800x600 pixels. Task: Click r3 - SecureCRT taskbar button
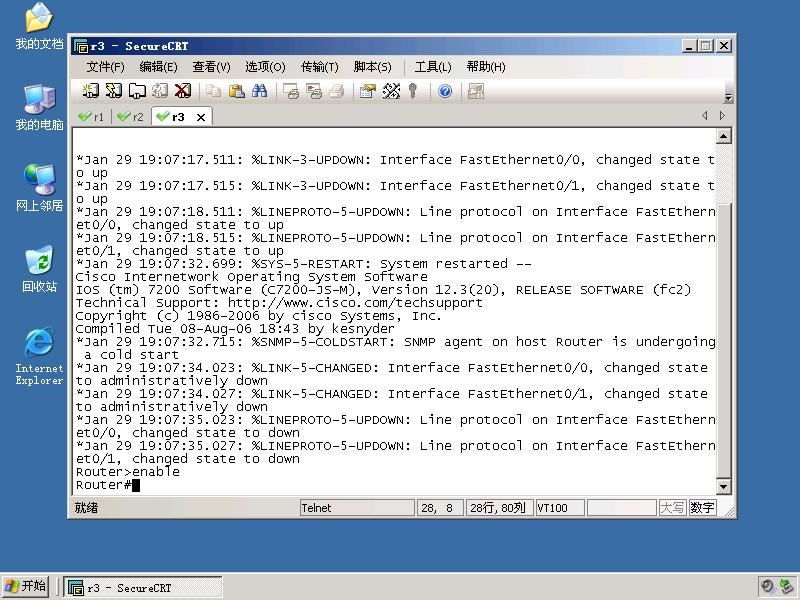143,588
